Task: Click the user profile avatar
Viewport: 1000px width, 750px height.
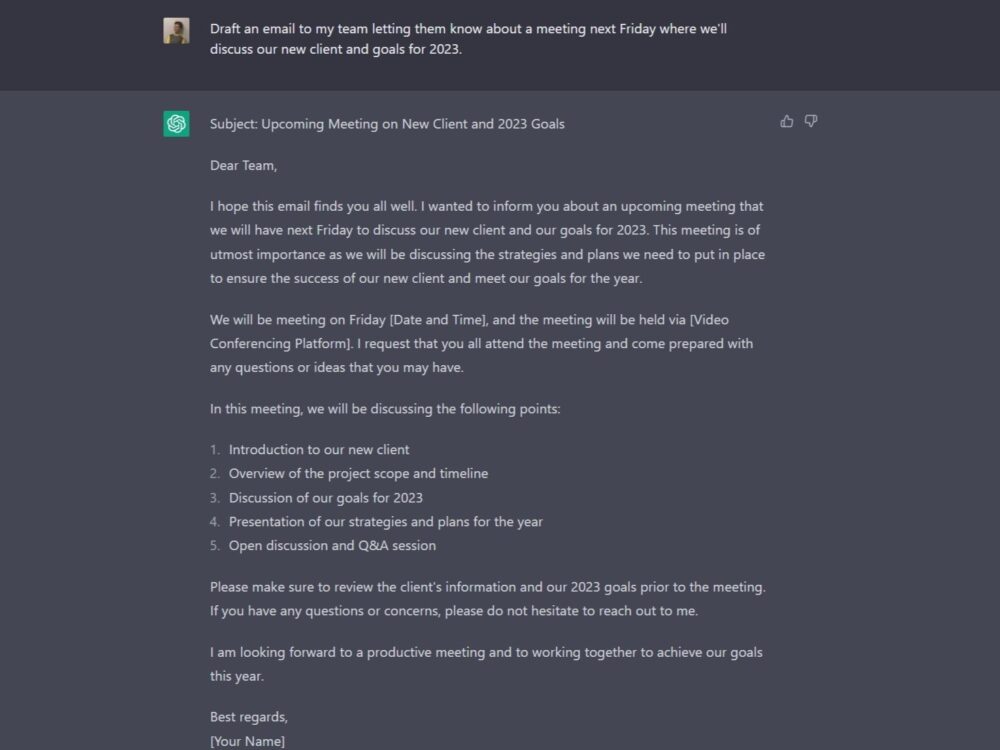Action: (x=177, y=31)
